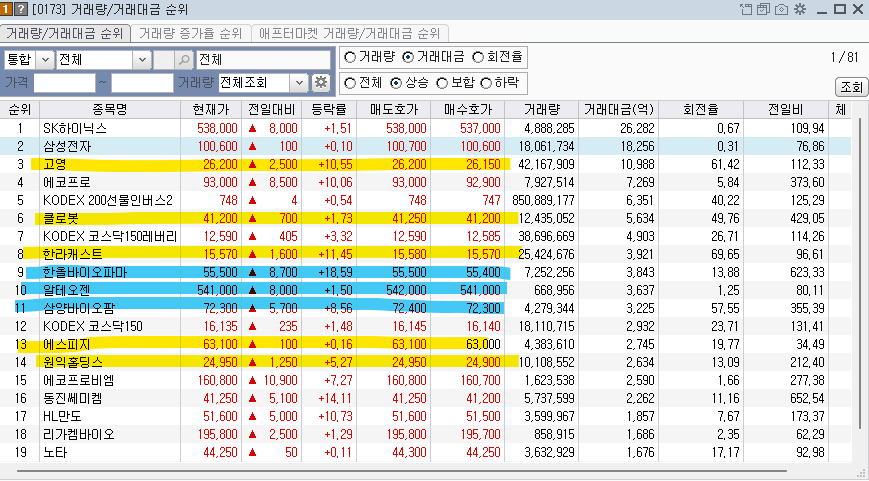The height and width of the screenshot is (481, 869).
Task: Select the 리가켐바이오 stock name
Action: point(79,434)
